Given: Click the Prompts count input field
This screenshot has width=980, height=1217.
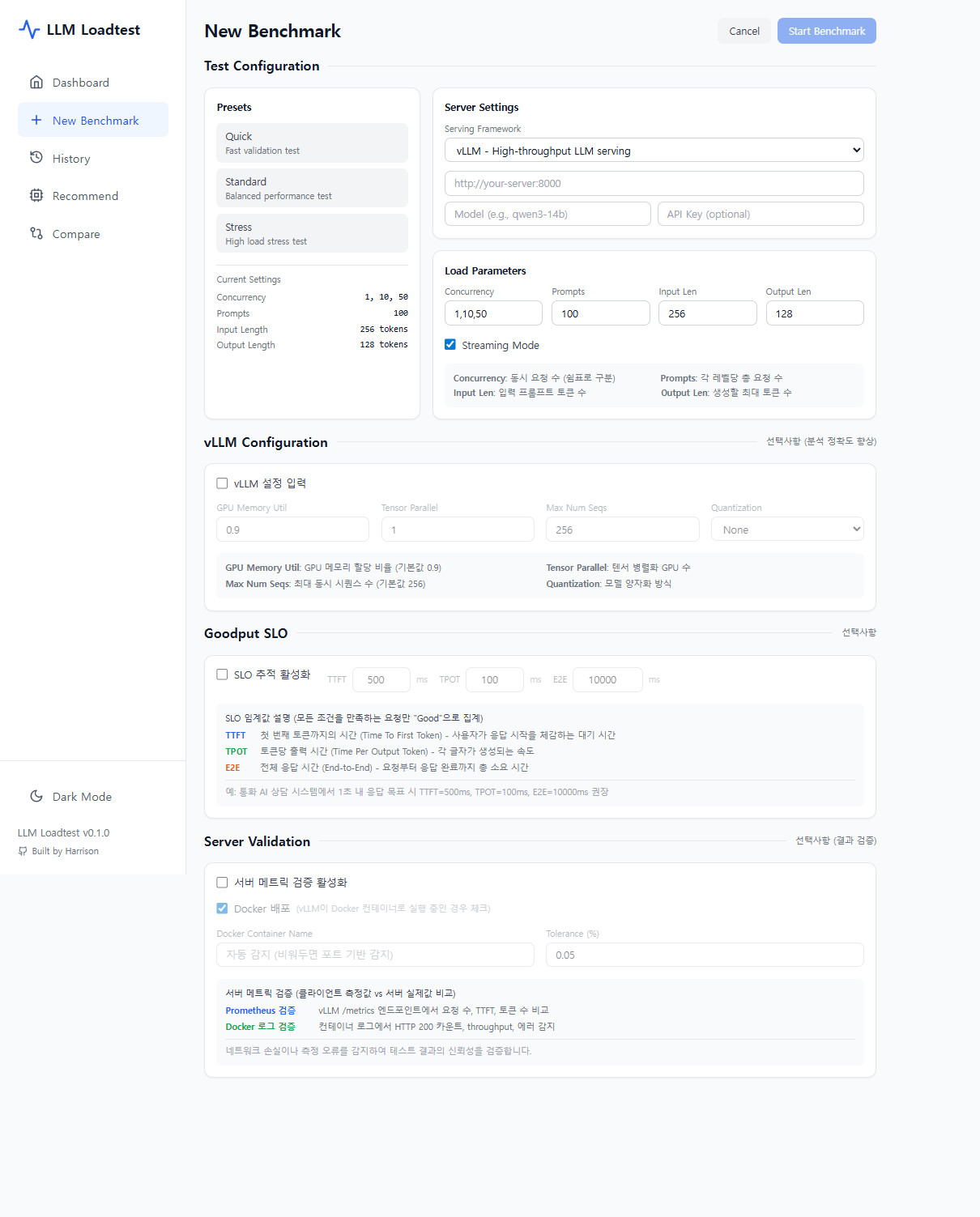Looking at the screenshot, I should tap(601, 313).
